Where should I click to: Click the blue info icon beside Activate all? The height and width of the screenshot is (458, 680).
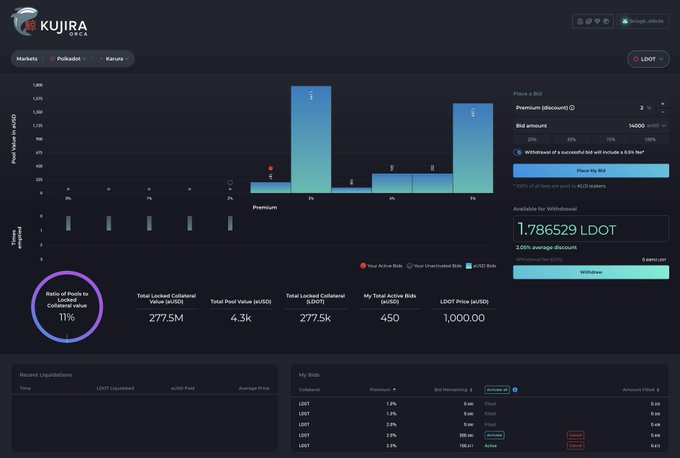(515, 389)
